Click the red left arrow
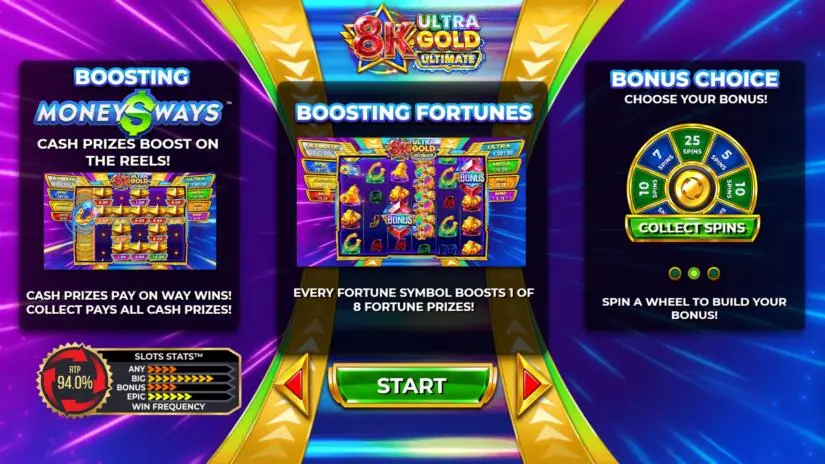The width and height of the screenshot is (825, 464). point(294,385)
